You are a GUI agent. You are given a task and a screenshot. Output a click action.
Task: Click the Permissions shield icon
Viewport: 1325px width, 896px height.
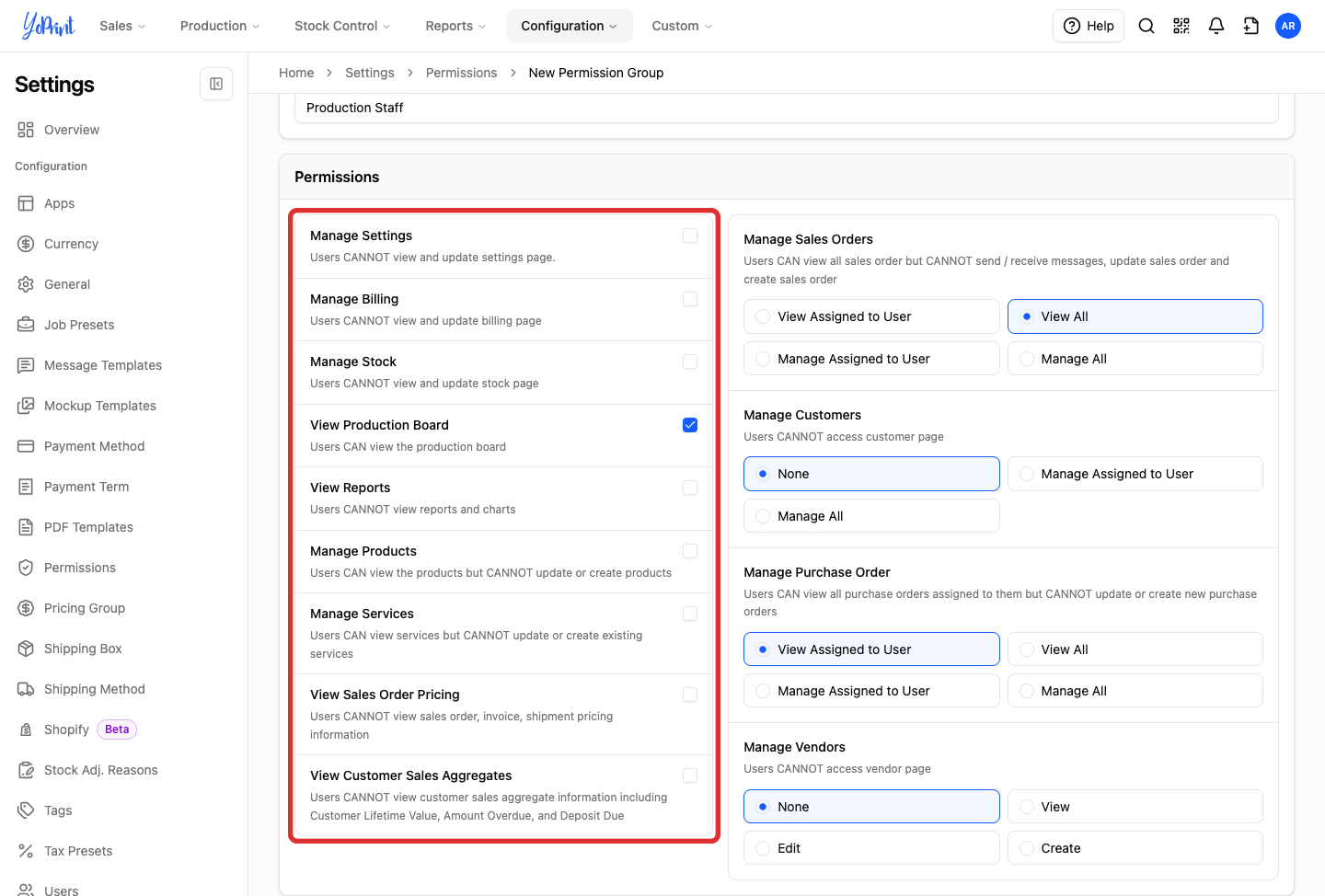[x=26, y=568]
